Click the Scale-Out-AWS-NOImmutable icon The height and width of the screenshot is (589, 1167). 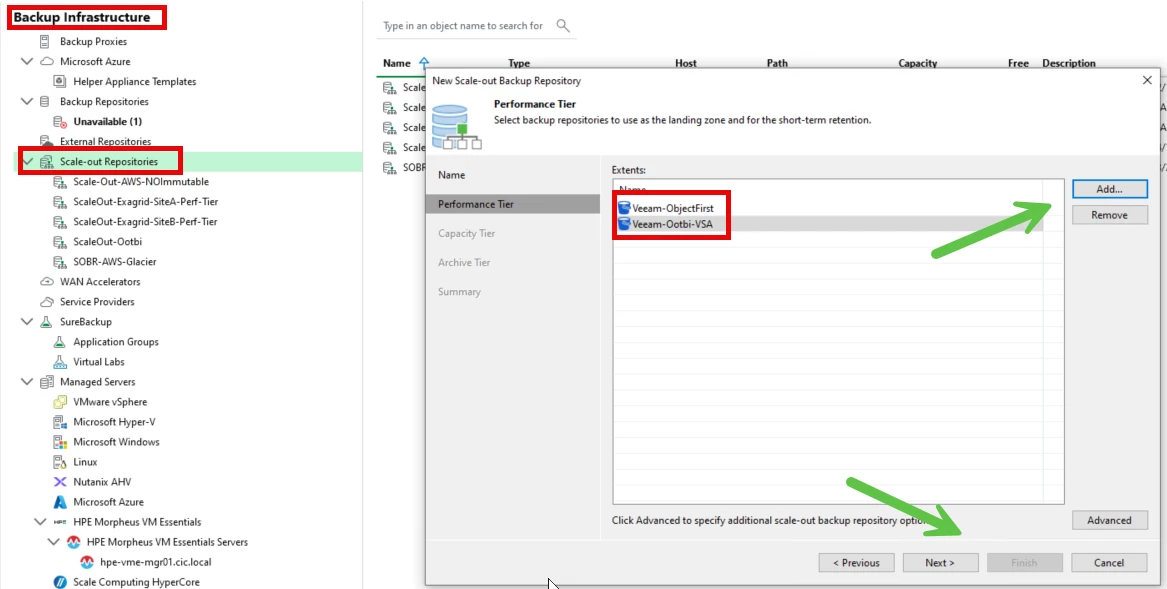(x=60, y=182)
